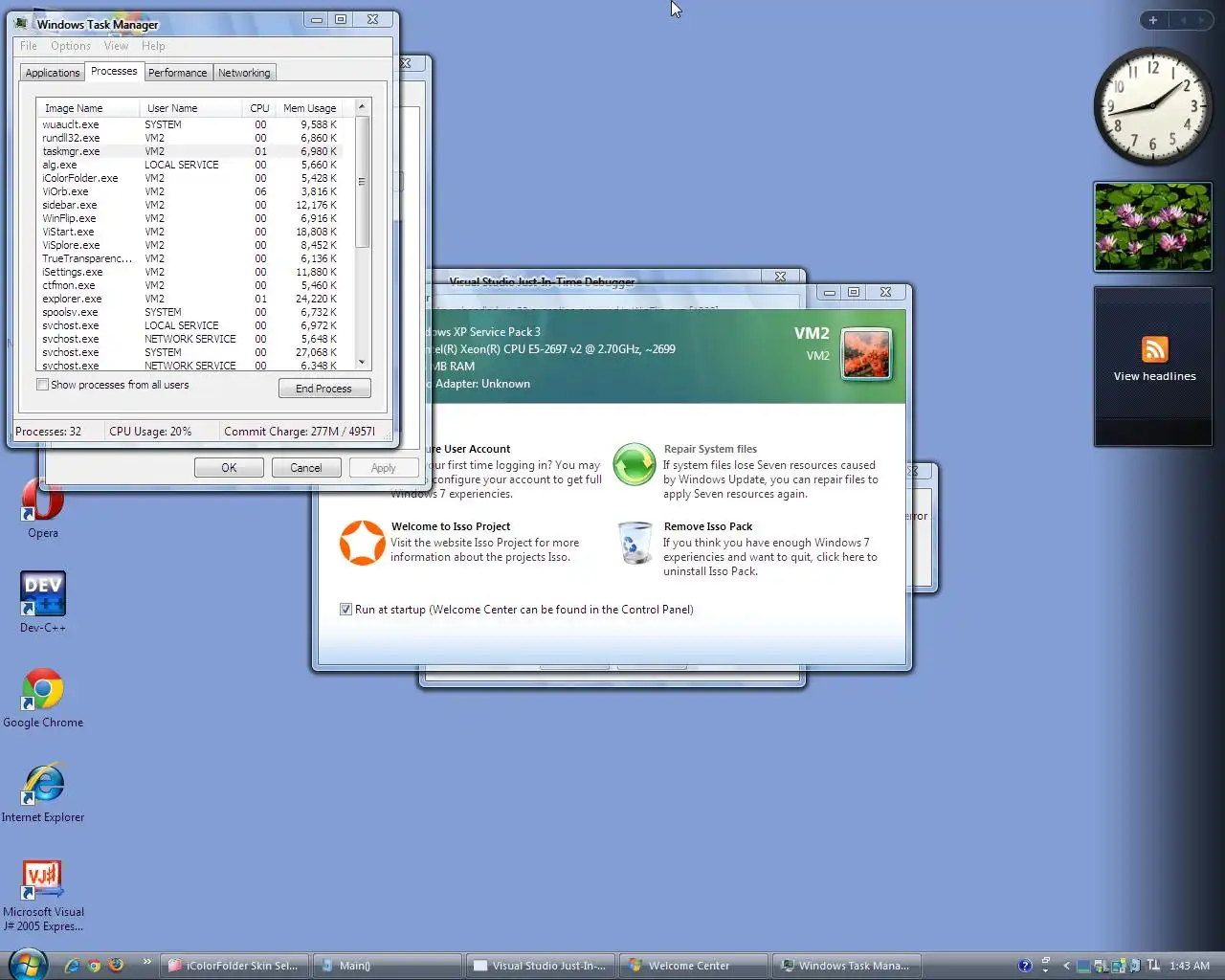The width and height of the screenshot is (1225, 980).
Task: Click the RSS feed headlines gadget icon
Action: pyautogui.click(x=1154, y=349)
